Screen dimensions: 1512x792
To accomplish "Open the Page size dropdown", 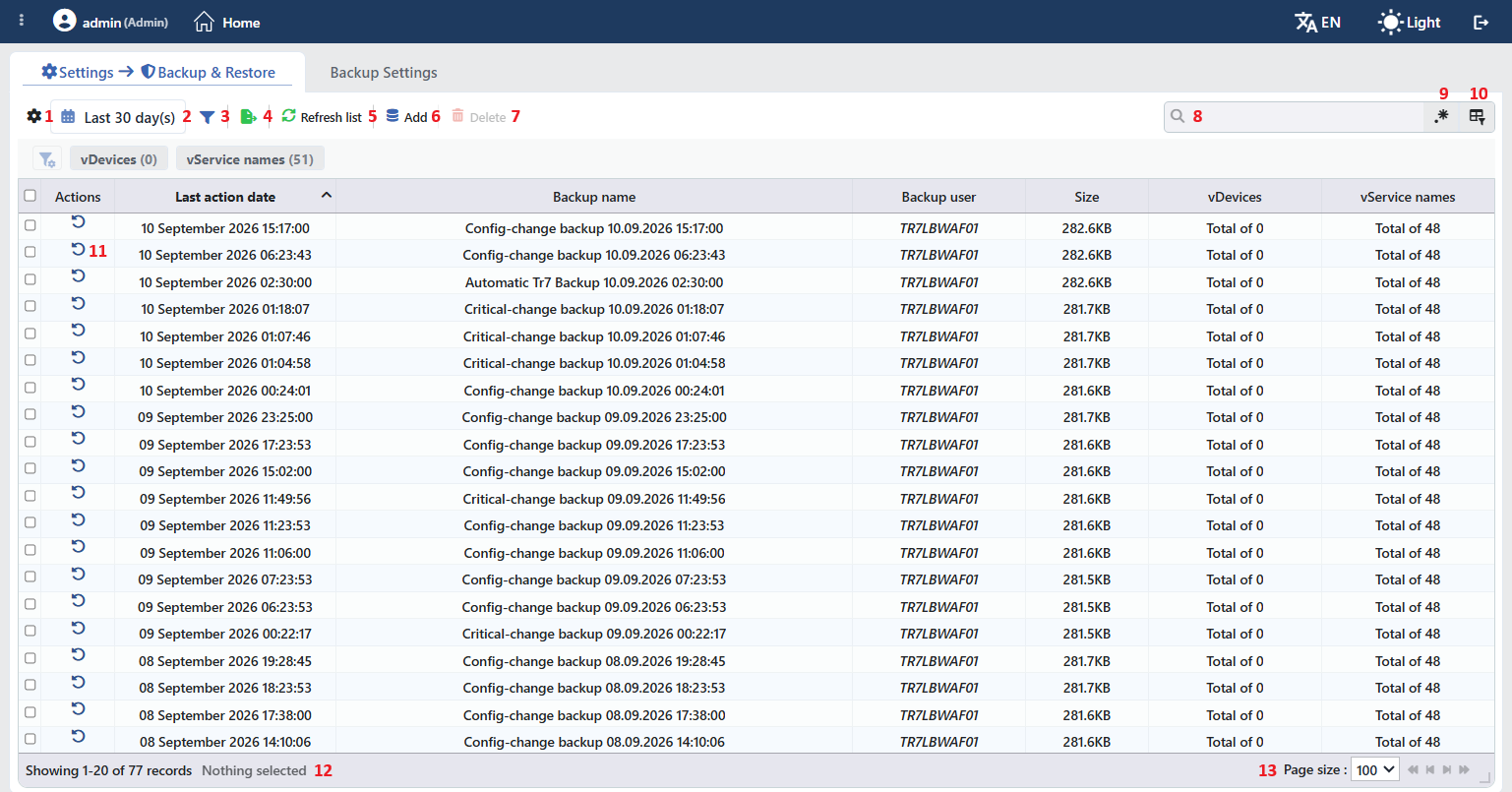I will click(x=1375, y=770).
